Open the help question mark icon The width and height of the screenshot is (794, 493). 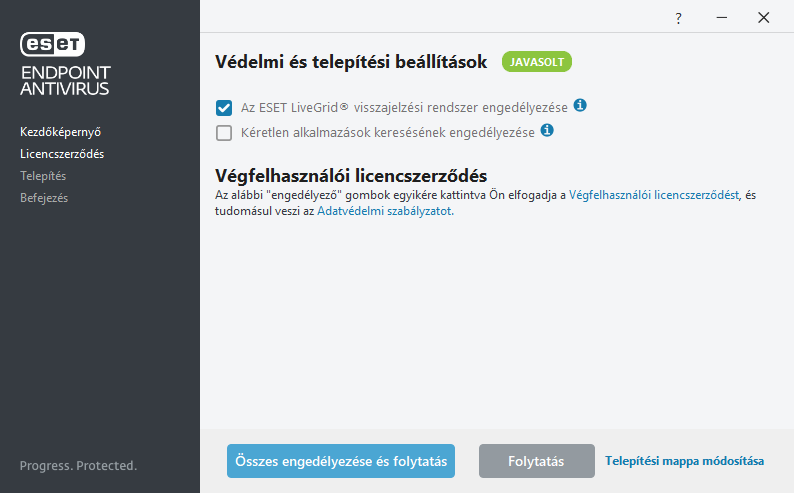tap(678, 19)
